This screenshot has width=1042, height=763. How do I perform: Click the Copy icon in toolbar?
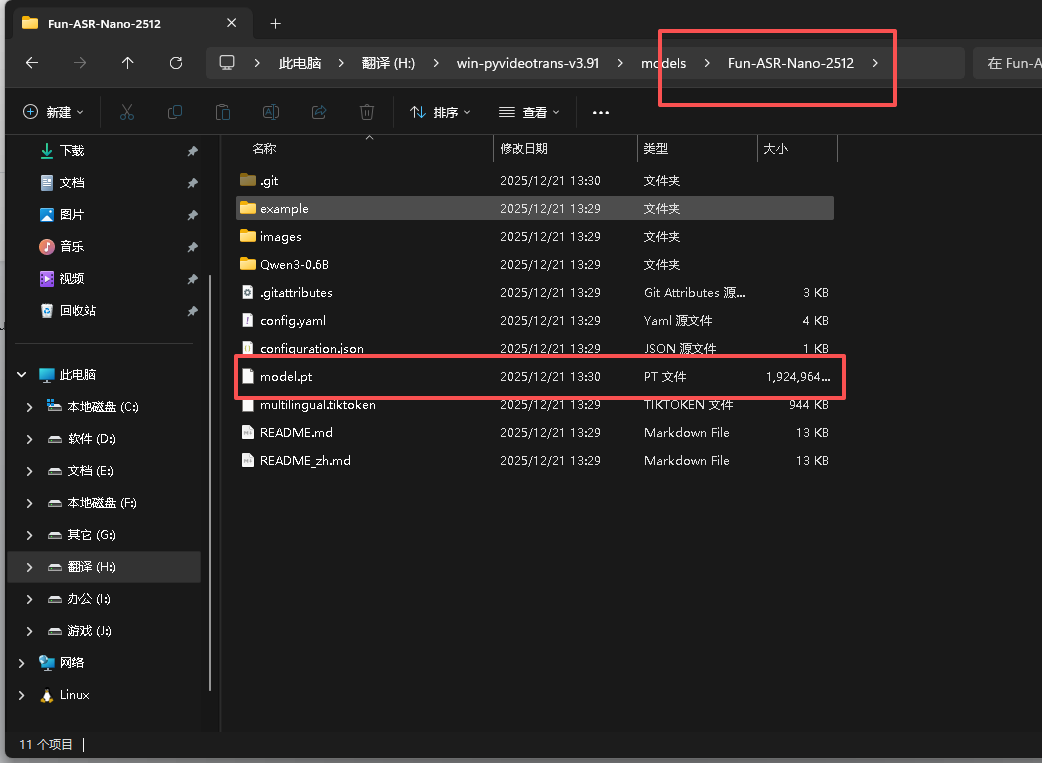point(175,113)
